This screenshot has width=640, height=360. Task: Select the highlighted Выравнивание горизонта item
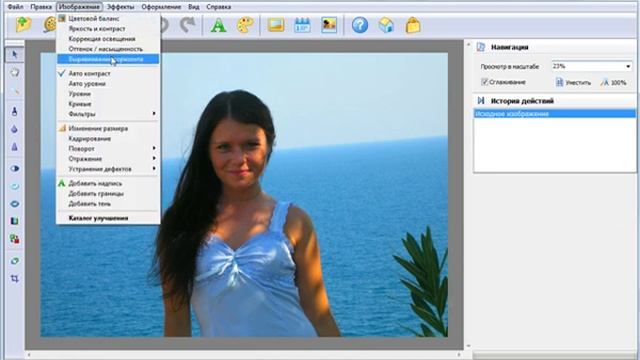coord(108,59)
